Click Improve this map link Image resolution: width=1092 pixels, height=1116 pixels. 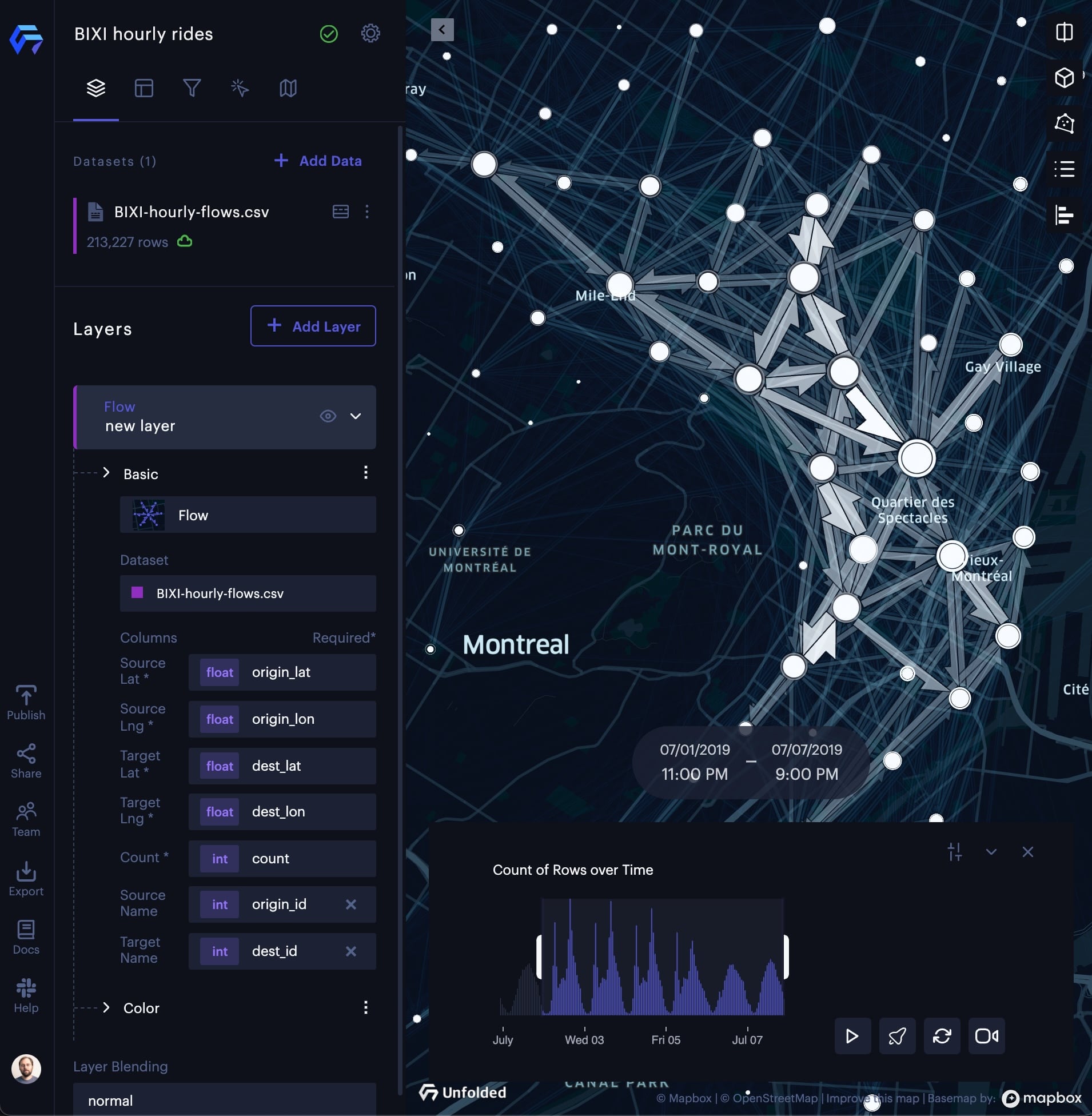pyautogui.click(x=872, y=1098)
